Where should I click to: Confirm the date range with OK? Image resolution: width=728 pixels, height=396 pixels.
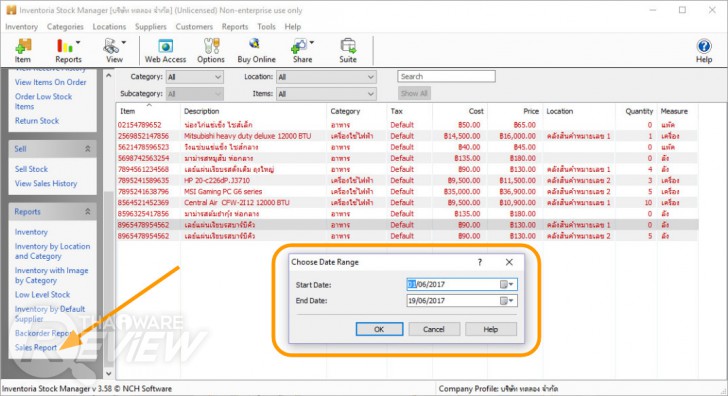379,329
